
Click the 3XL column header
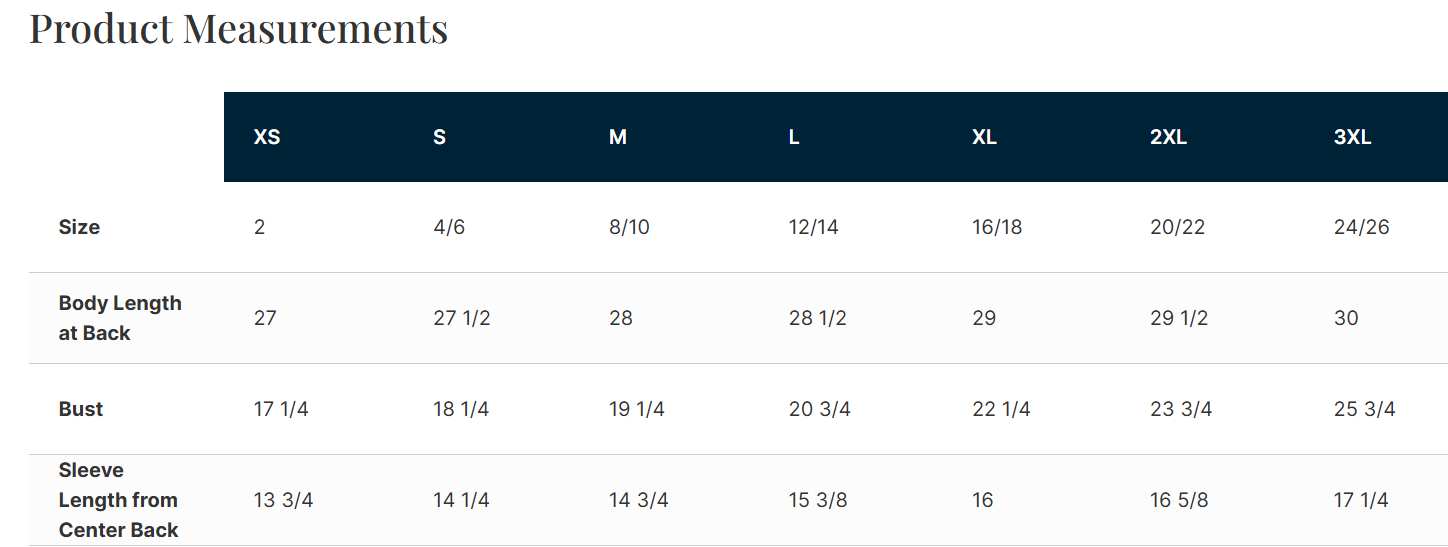(x=1352, y=137)
